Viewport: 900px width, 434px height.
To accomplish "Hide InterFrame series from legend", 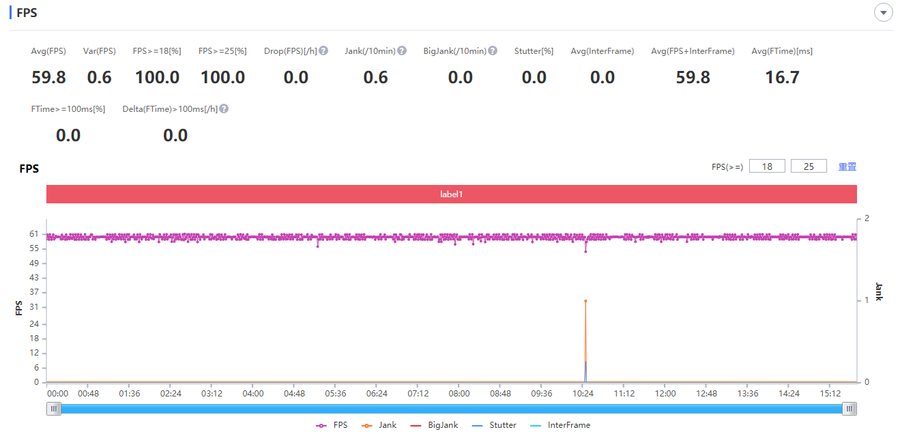I will coord(559,425).
